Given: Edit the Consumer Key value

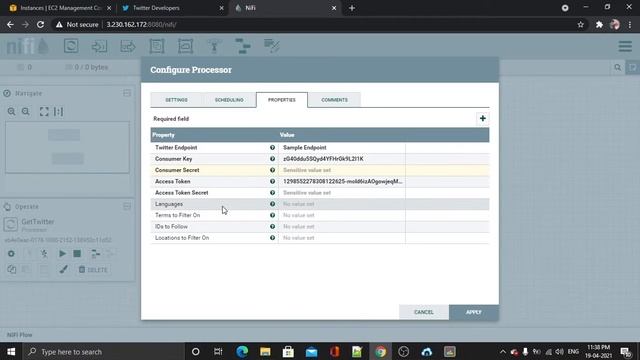Looking at the screenshot, I should 342,159.
